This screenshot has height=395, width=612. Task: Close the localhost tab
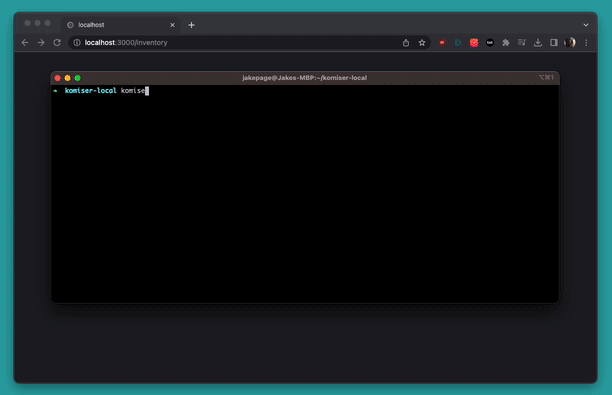(x=173, y=25)
